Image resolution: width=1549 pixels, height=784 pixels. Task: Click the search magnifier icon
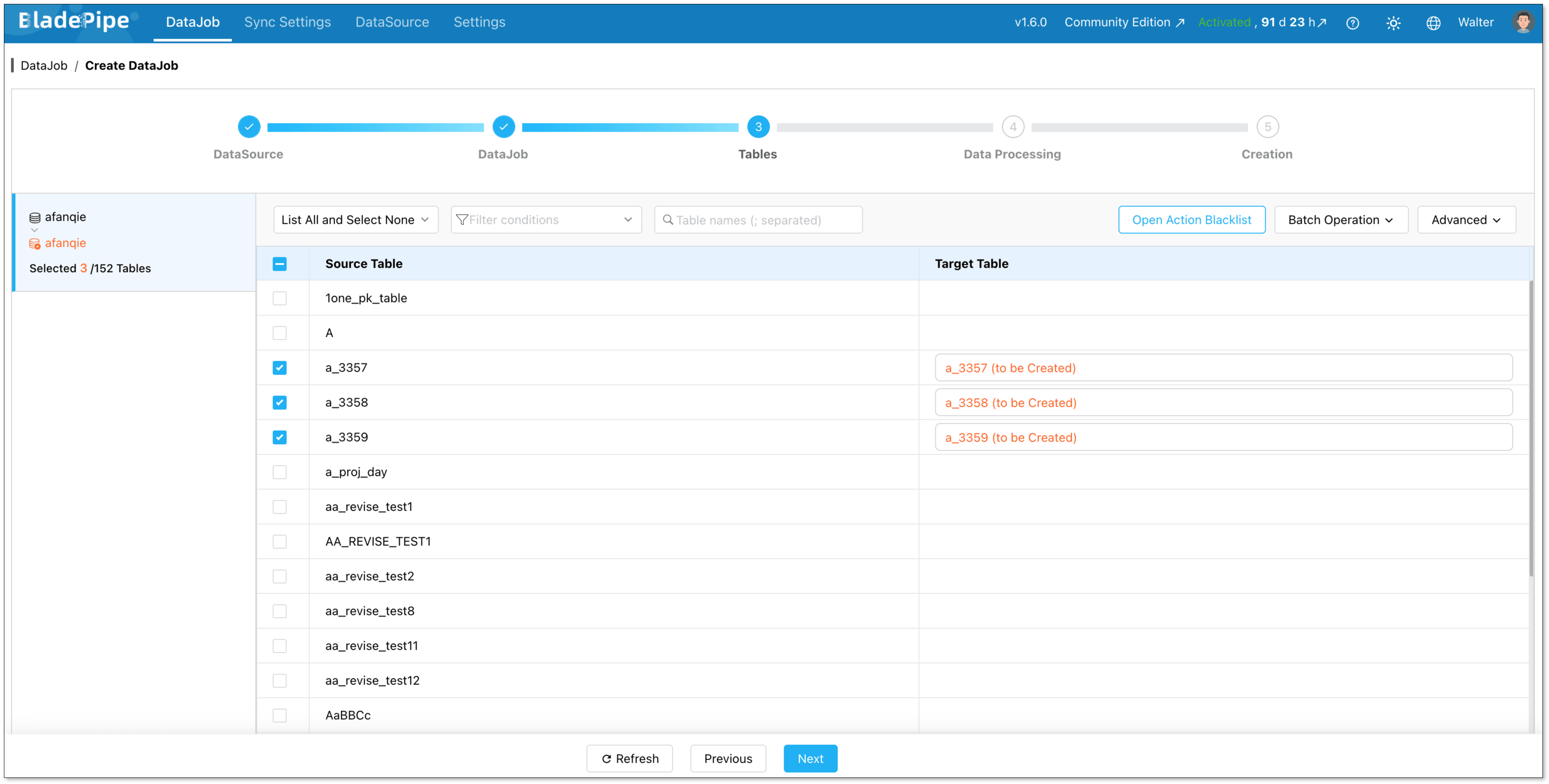click(x=668, y=220)
